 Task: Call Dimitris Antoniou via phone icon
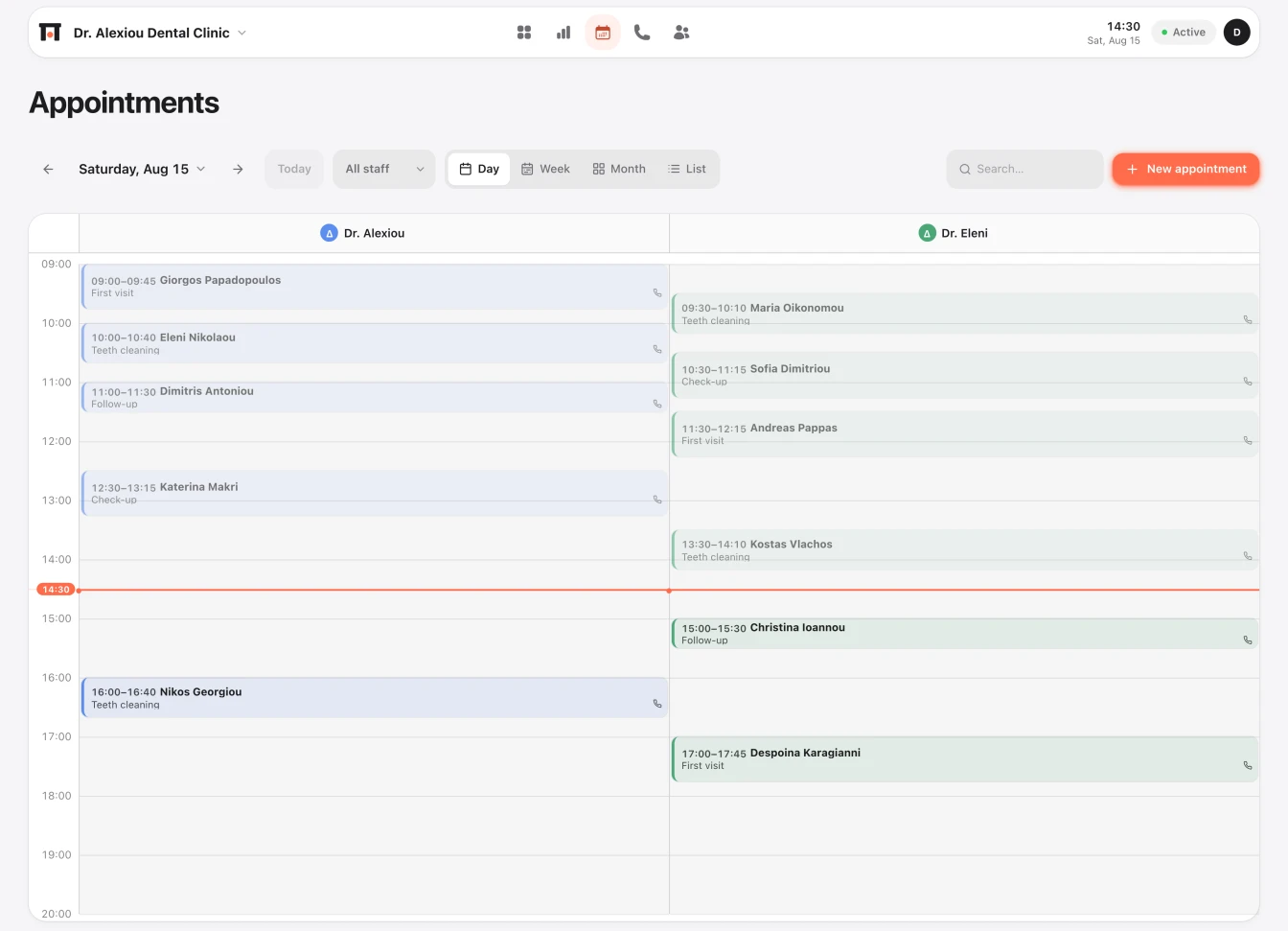click(x=657, y=404)
